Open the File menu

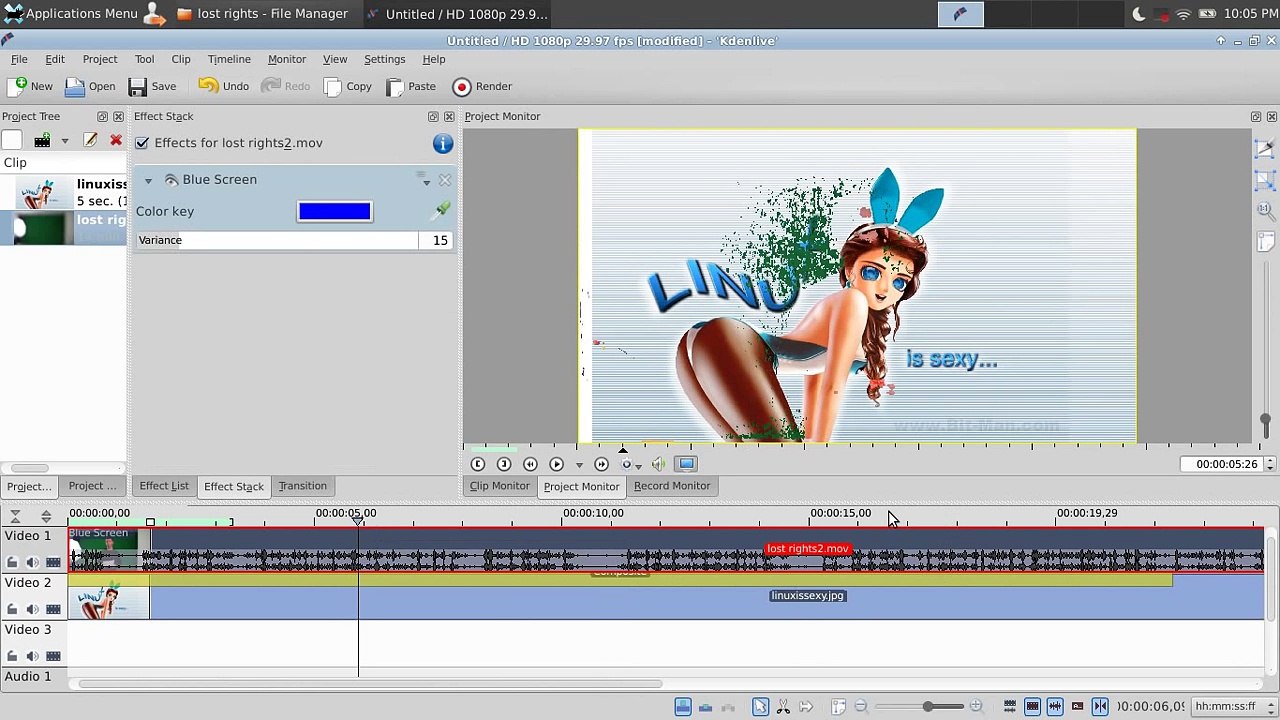click(19, 59)
